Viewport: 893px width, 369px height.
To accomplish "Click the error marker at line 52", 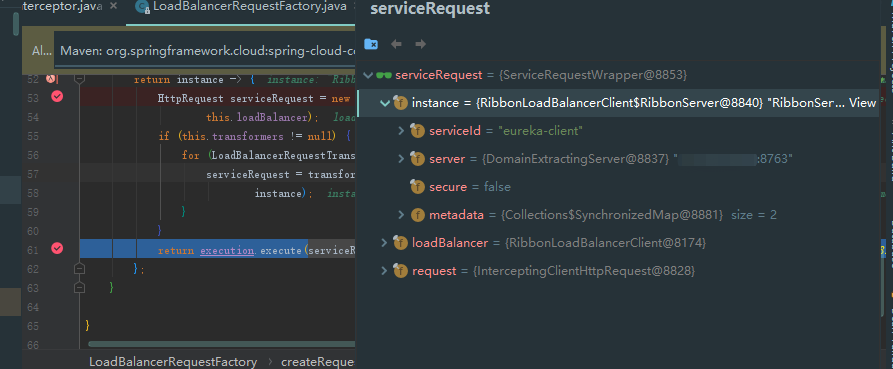I will 52,79.
